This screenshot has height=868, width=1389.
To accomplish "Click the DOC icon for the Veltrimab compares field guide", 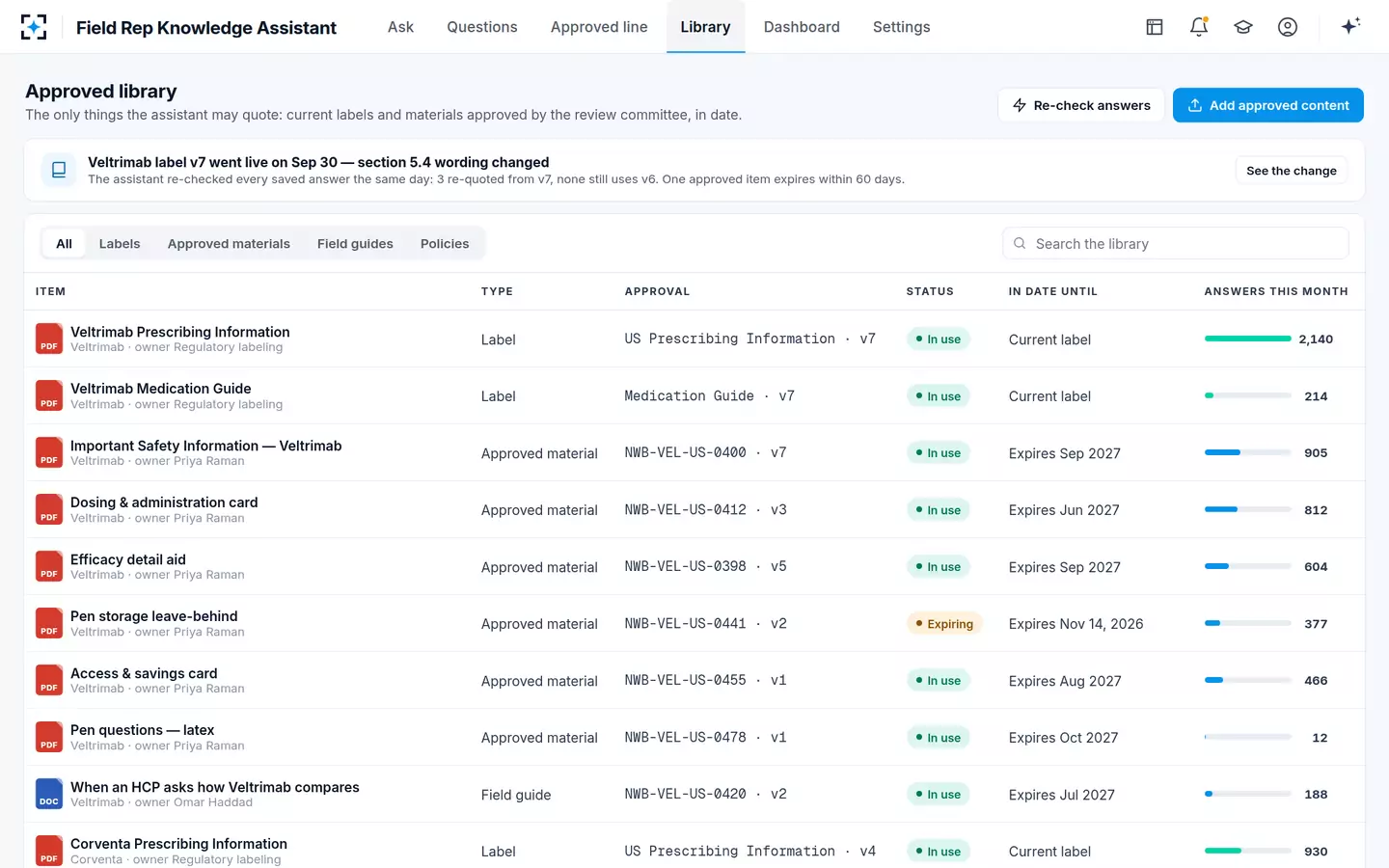I will [49, 794].
